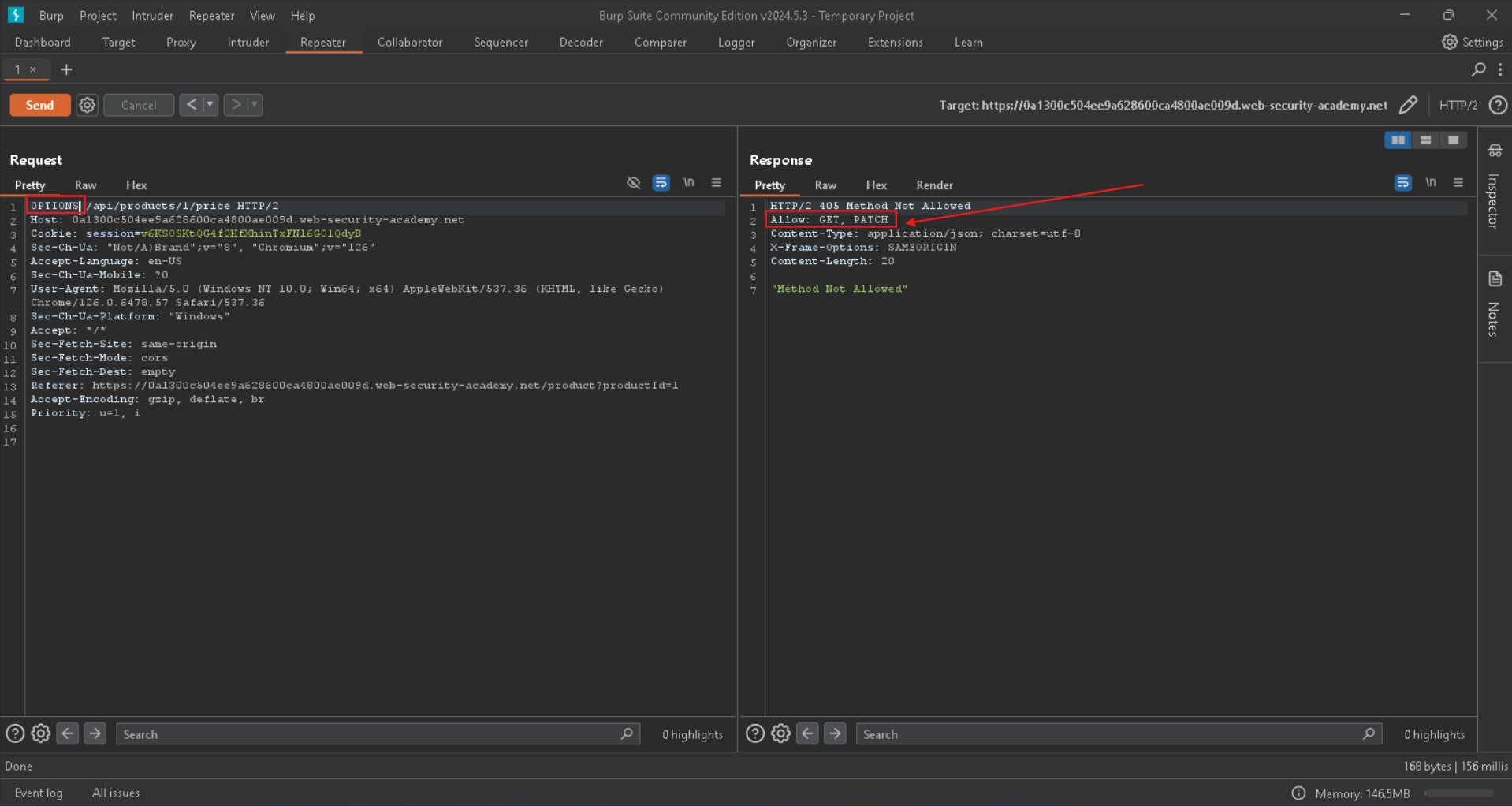
Task: Click the edit target pencil icon
Action: point(1408,105)
